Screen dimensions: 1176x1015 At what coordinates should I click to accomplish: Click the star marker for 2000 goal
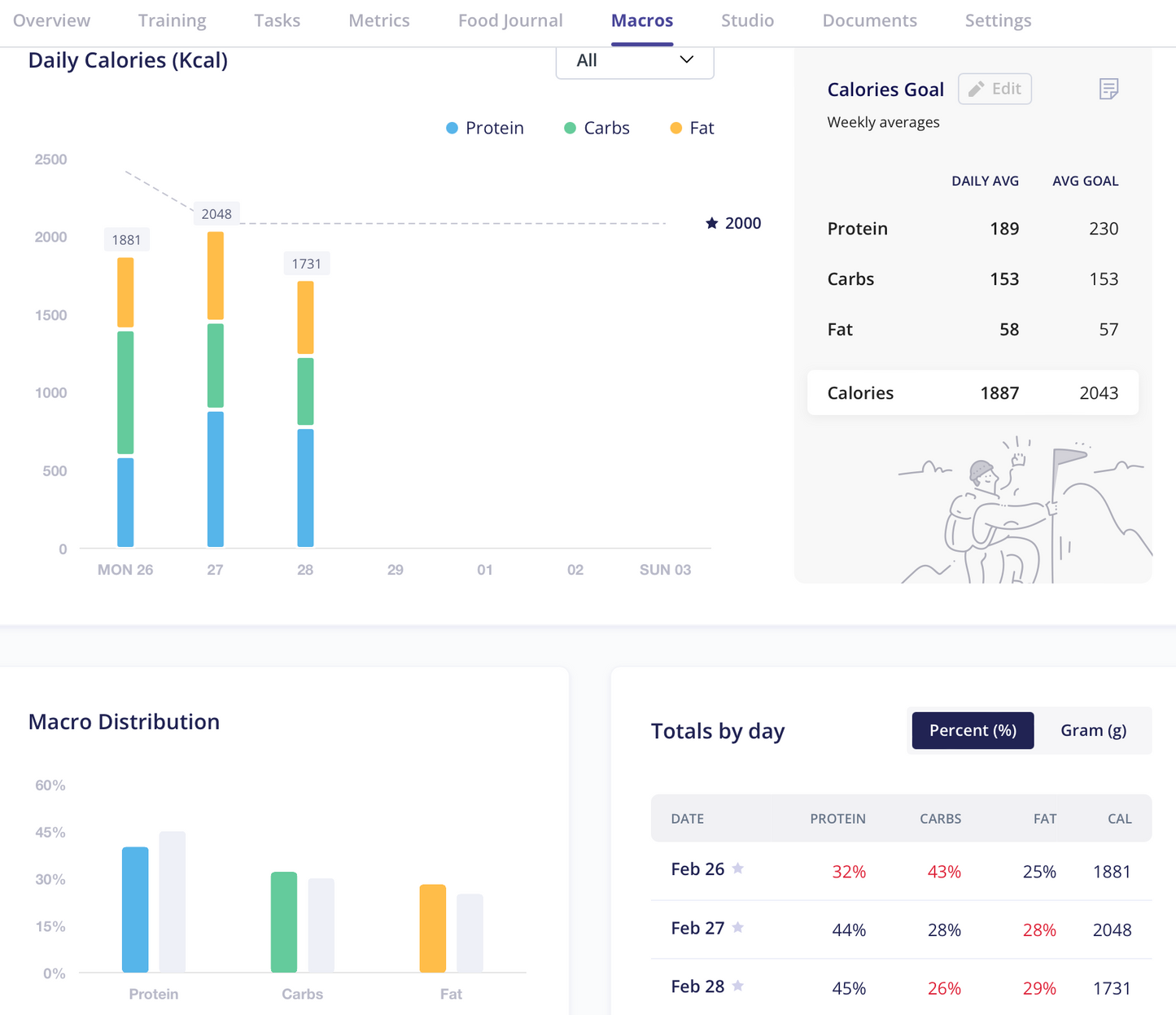point(712,223)
